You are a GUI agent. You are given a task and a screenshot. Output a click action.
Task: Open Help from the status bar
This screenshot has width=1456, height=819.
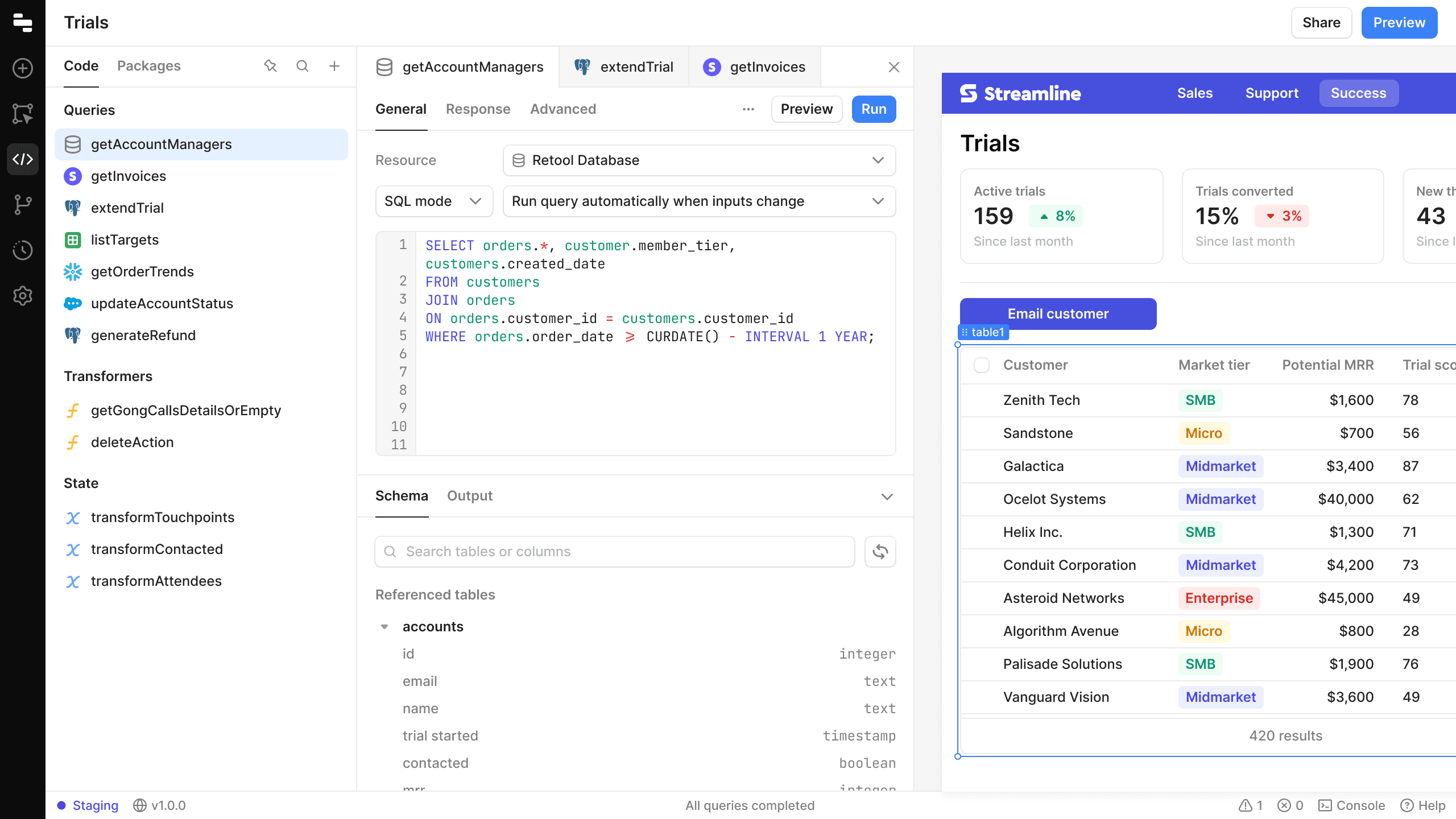click(1423, 805)
